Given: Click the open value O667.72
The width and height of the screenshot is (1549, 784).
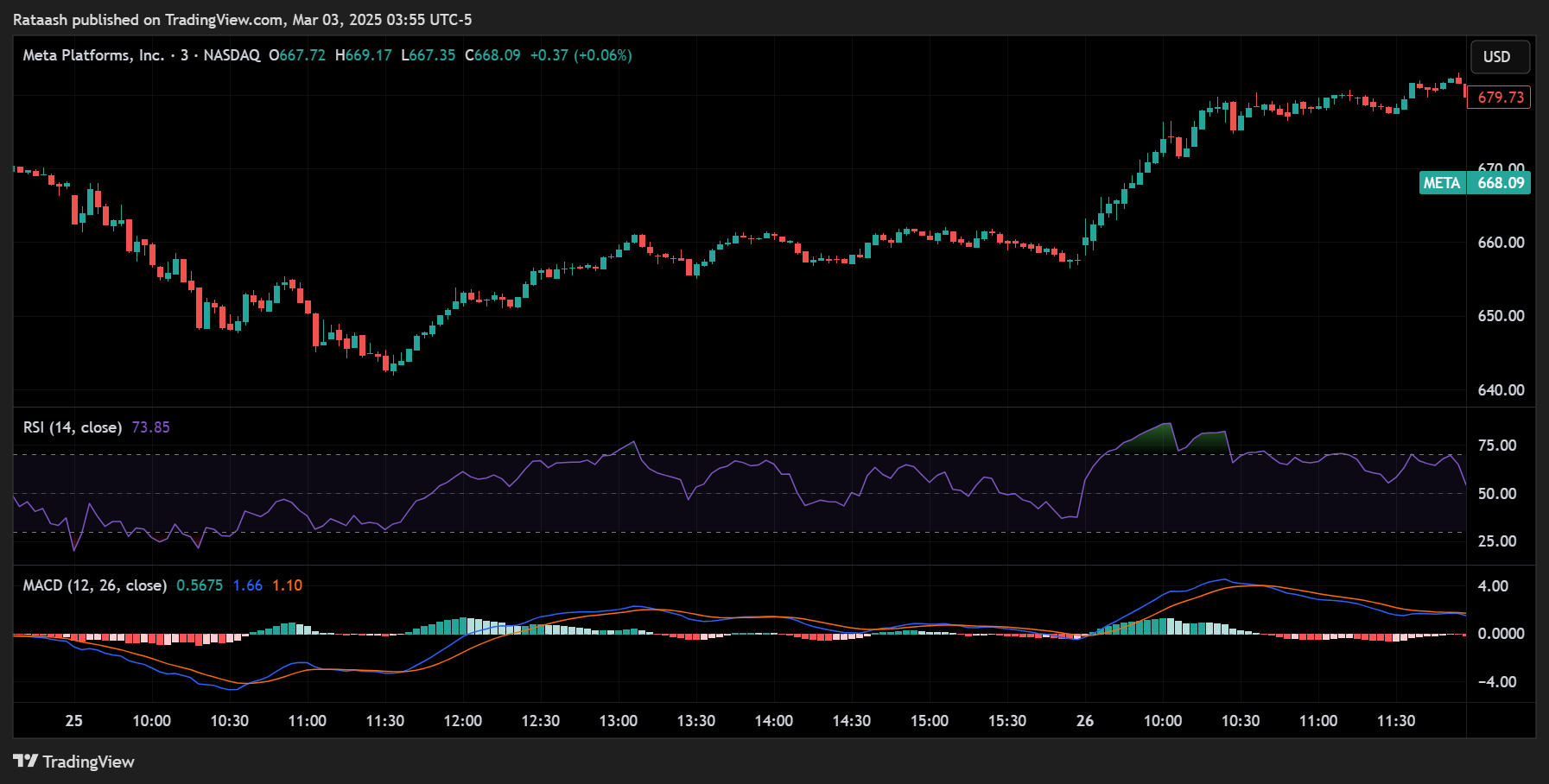Looking at the screenshot, I should click(x=297, y=55).
